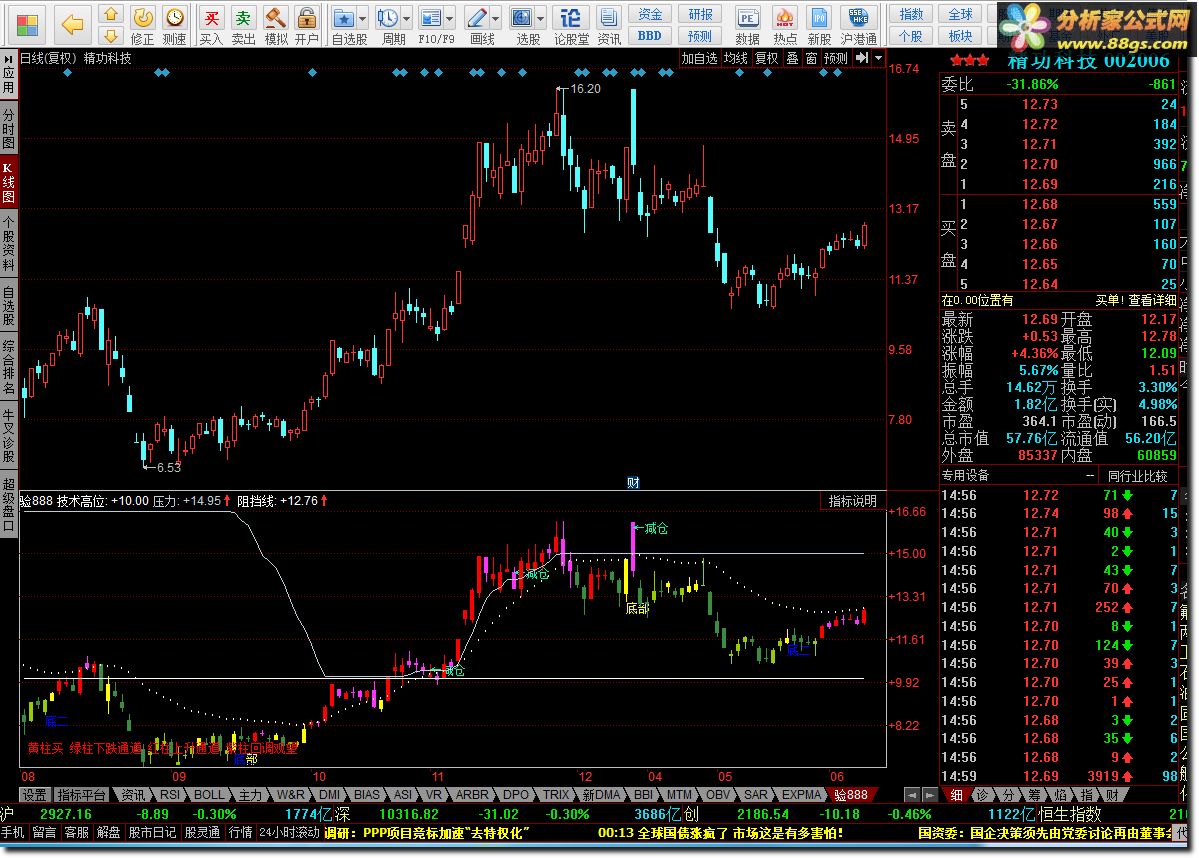
Task: Click the indicator tabs scroll-left arrow
Action: (x=911, y=795)
